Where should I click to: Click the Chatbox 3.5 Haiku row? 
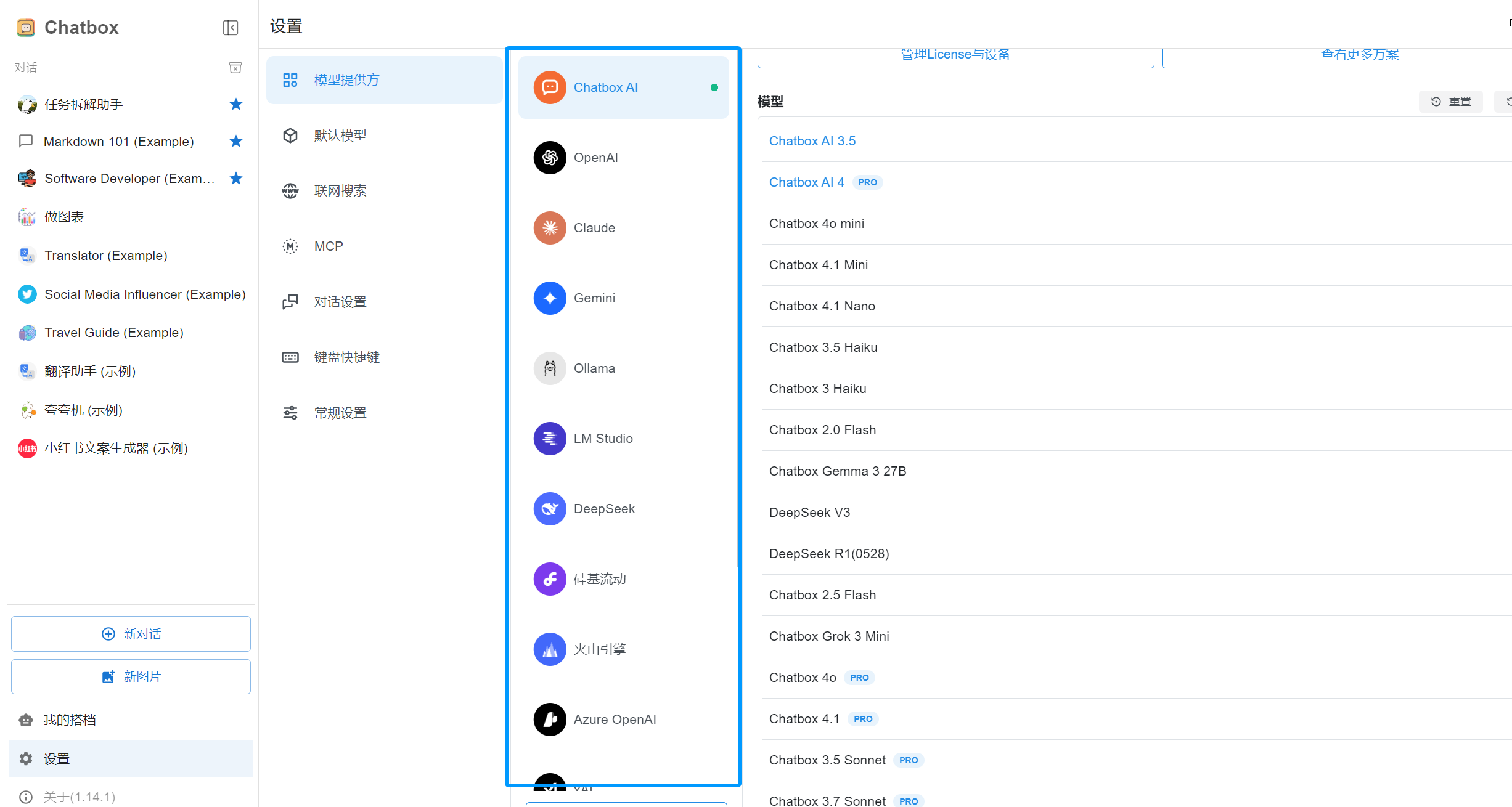pos(1137,347)
